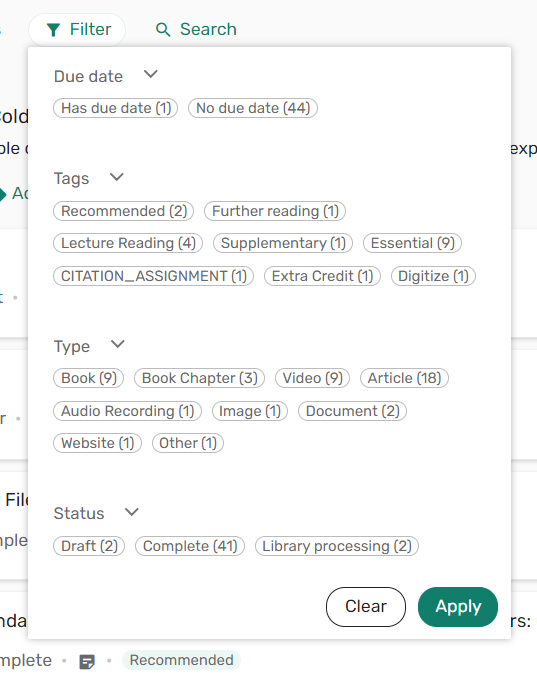Select the Supplementary (1) tag
Image resolution: width=537 pixels, height=675 pixels.
[x=283, y=243]
